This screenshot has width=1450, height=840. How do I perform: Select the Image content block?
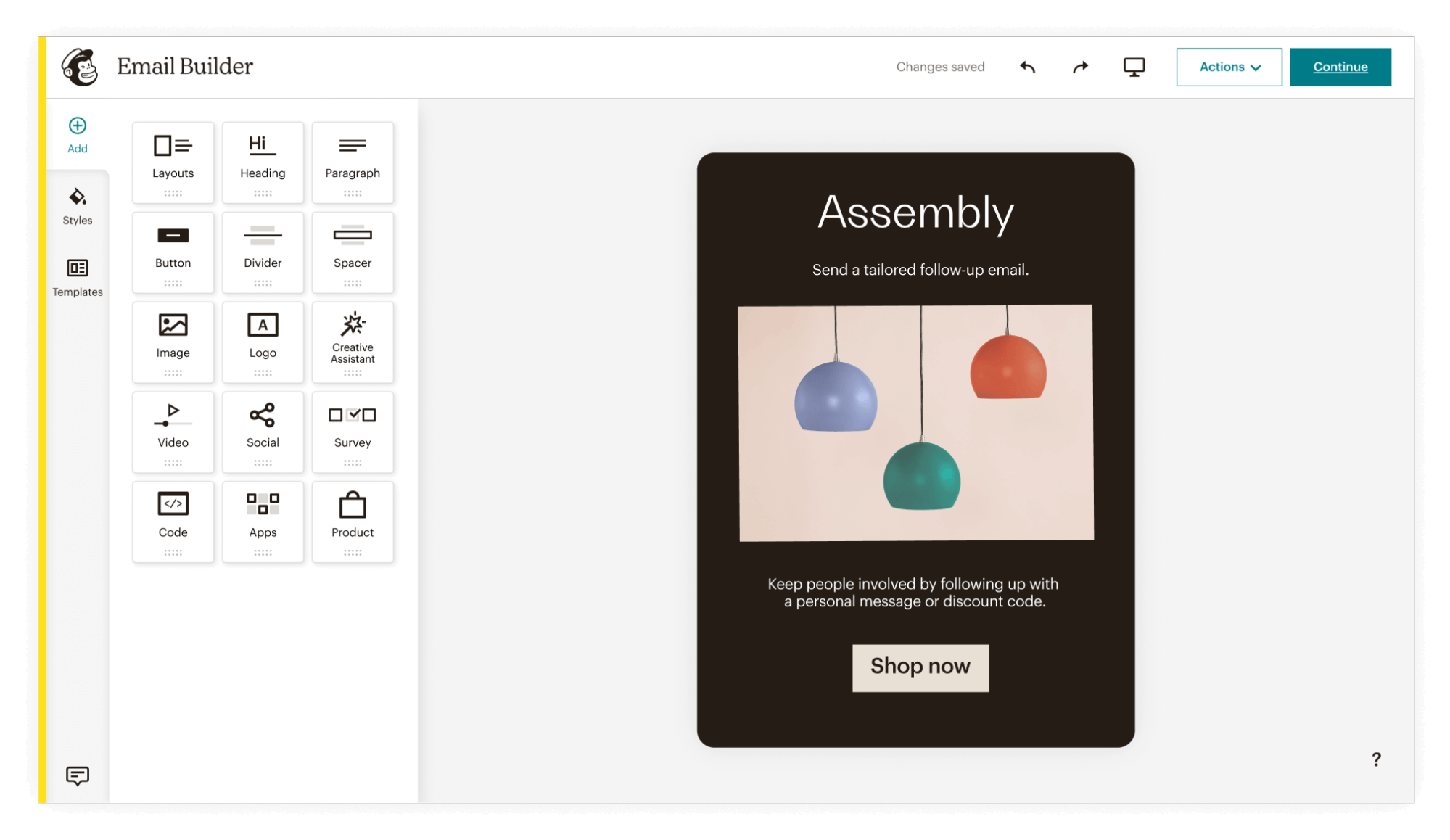coord(173,342)
